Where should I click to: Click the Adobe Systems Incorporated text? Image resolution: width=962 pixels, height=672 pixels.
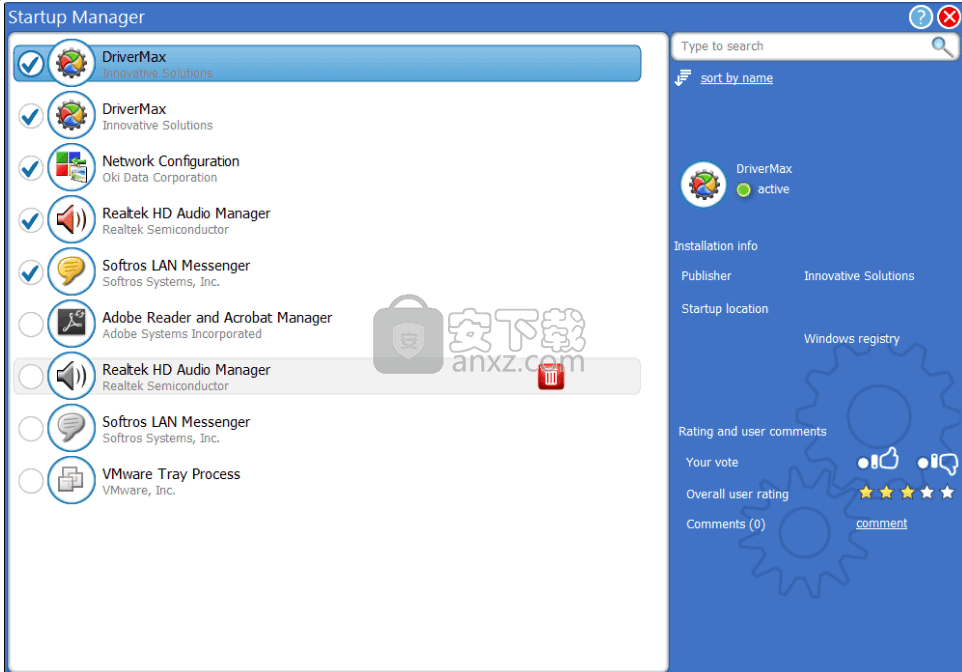pyautogui.click(x=182, y=334)
